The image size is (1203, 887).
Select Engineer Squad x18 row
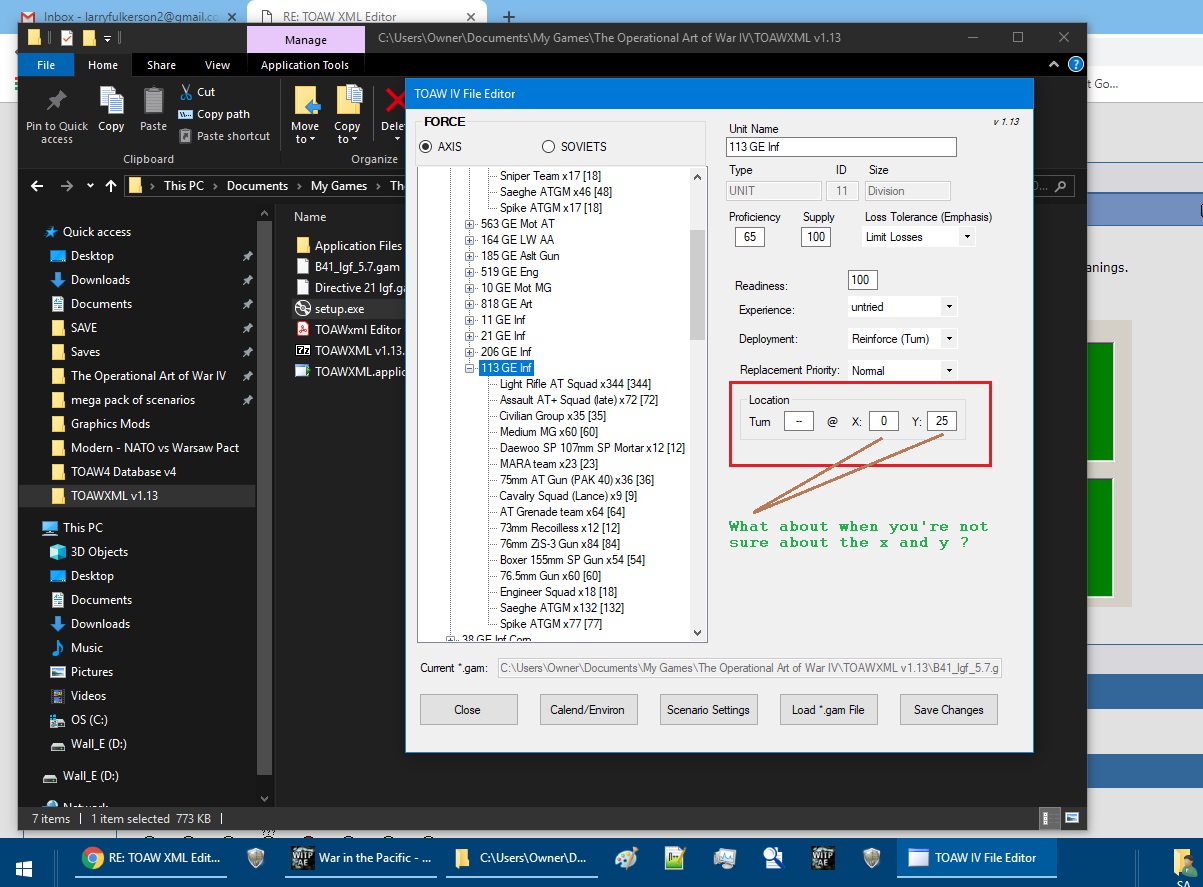[x=558, y=592]
